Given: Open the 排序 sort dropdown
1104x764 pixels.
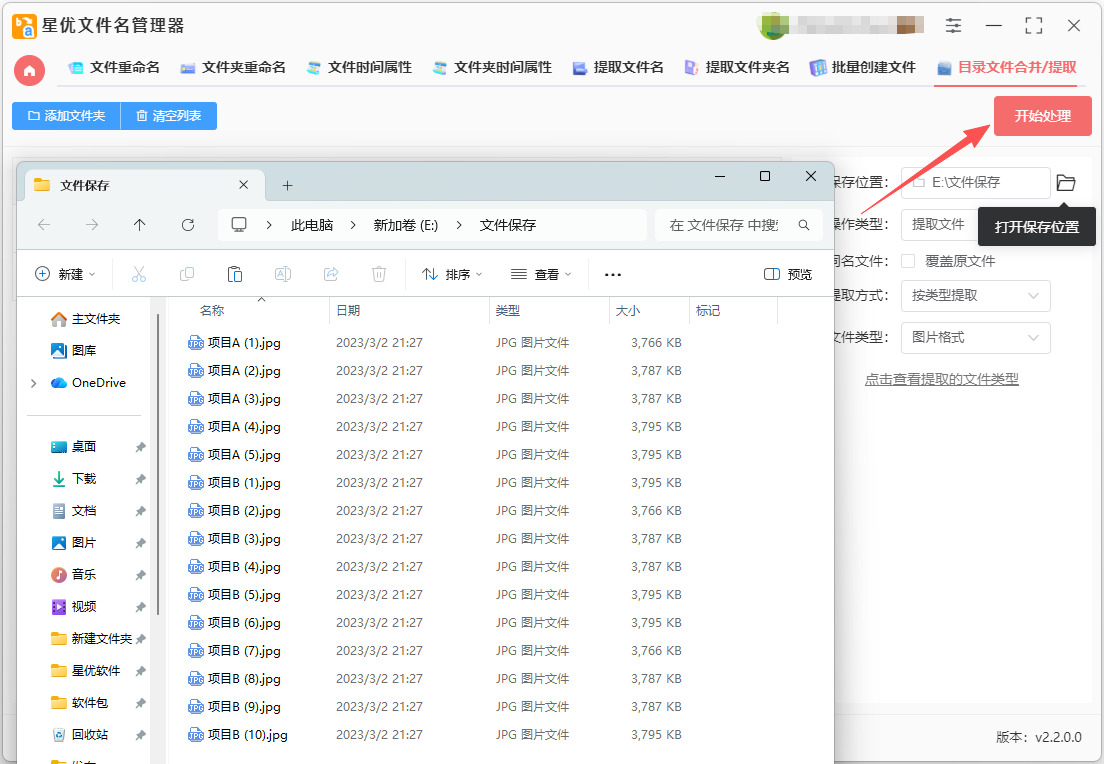Looking at the screenshot, I should coord(452,274).
